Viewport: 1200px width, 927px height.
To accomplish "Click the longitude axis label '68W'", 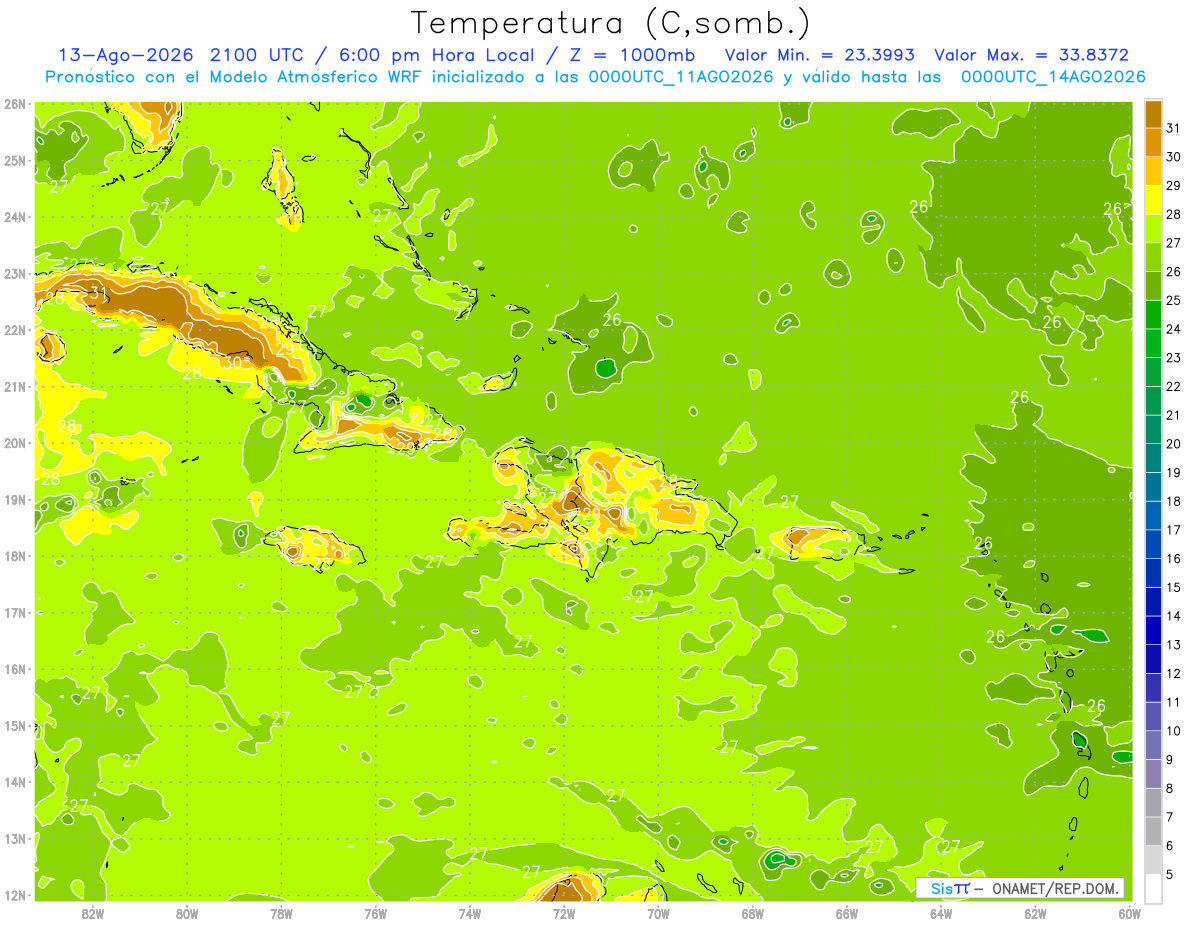I will point(752,913).
